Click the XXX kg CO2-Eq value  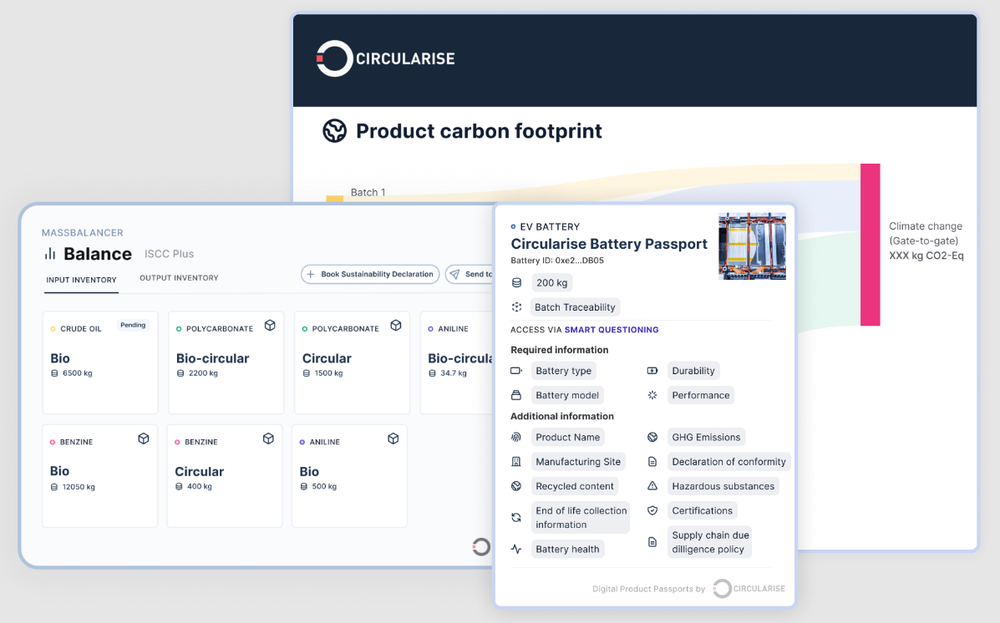click(926, 256)
